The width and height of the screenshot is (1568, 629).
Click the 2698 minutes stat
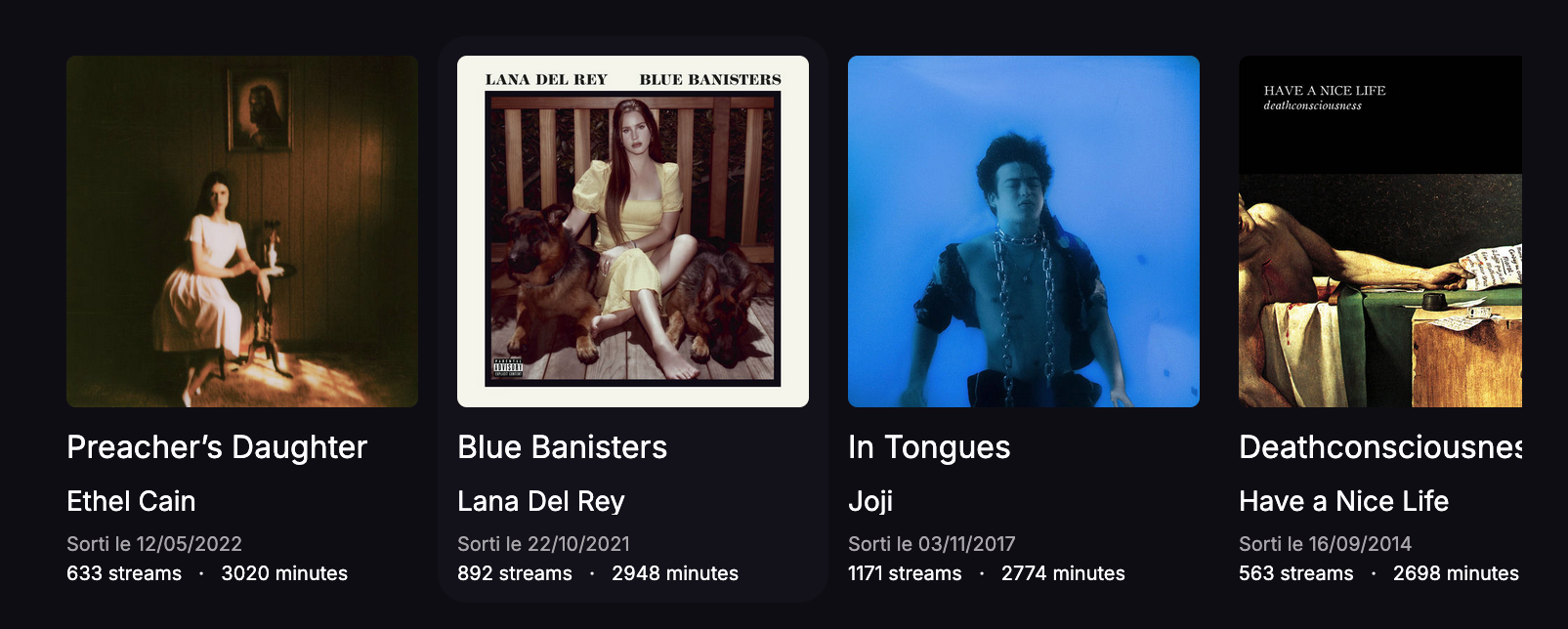click(x=1456, y=573)
